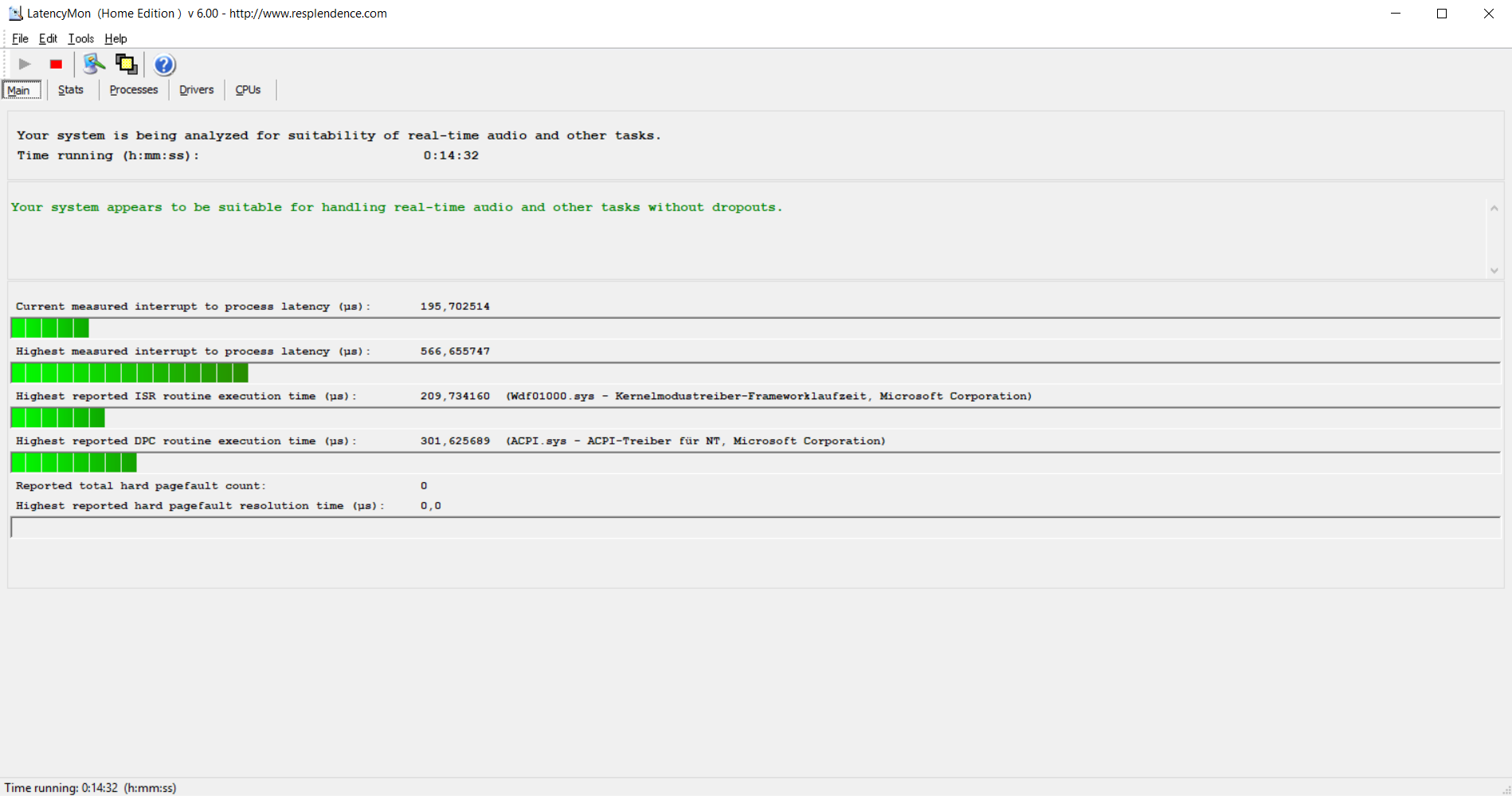Open the Edit menu
The image size is (1512, 796).
click(x=48, y=38)
